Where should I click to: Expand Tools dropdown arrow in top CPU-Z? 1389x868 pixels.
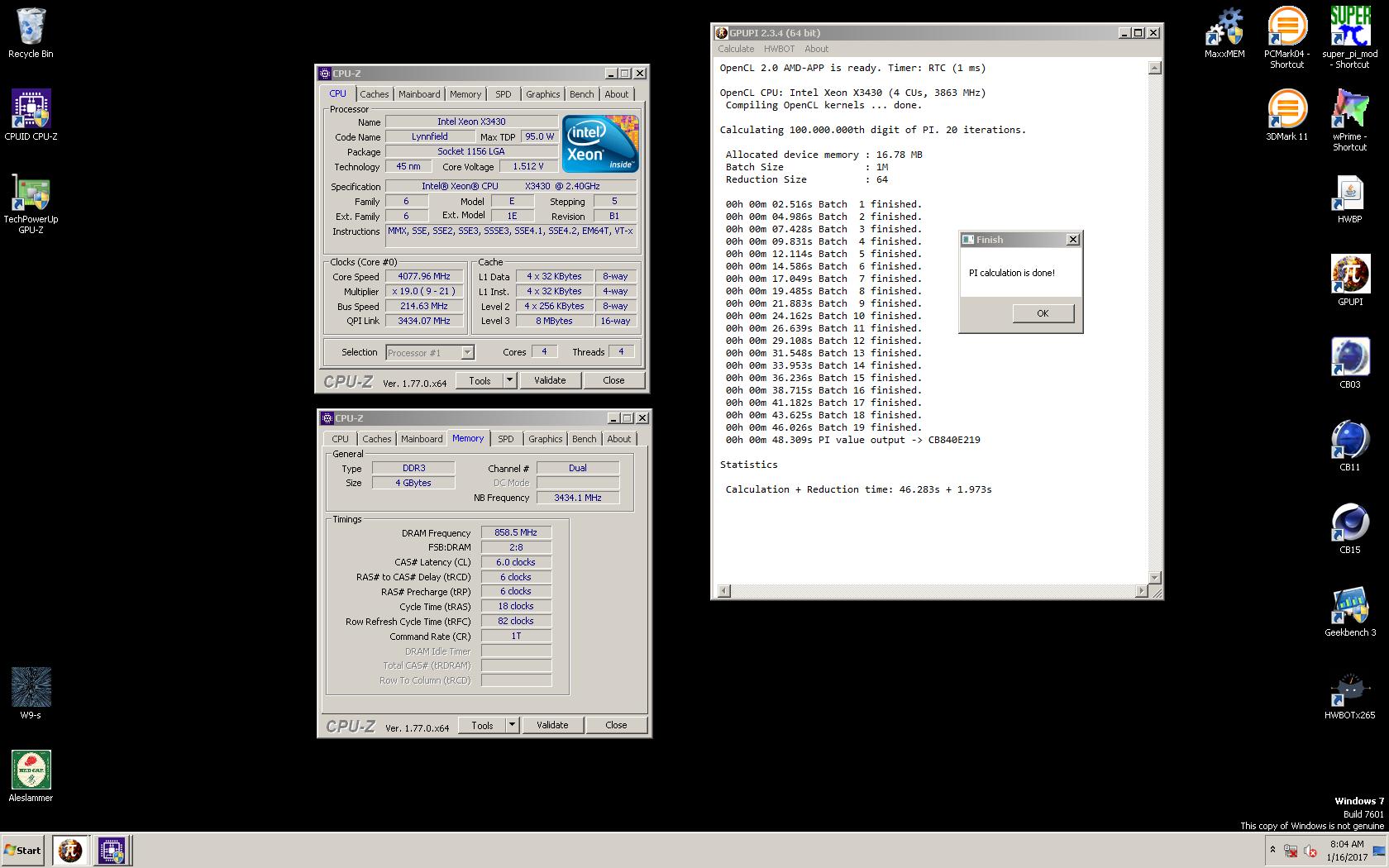[x=510, y=380]
